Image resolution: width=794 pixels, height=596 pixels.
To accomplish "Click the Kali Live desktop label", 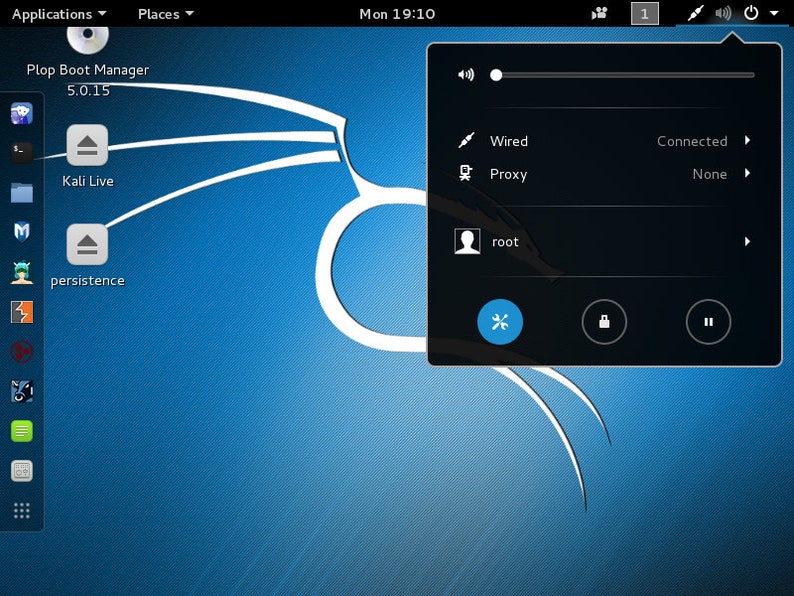I will (88, 181).
